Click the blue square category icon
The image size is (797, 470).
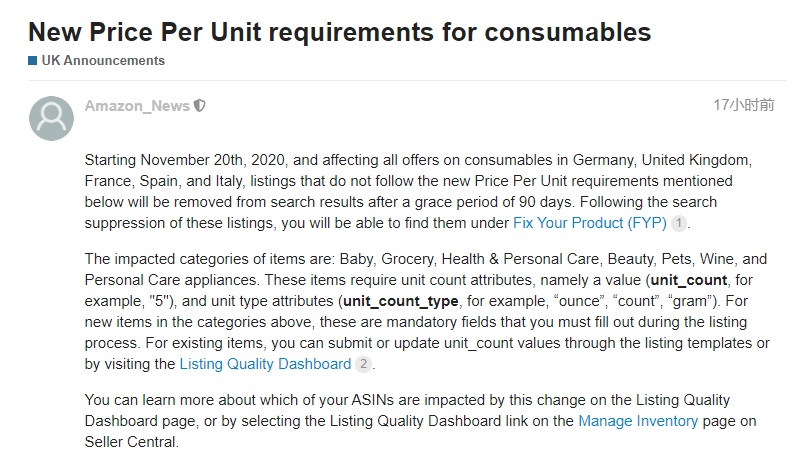33,61
